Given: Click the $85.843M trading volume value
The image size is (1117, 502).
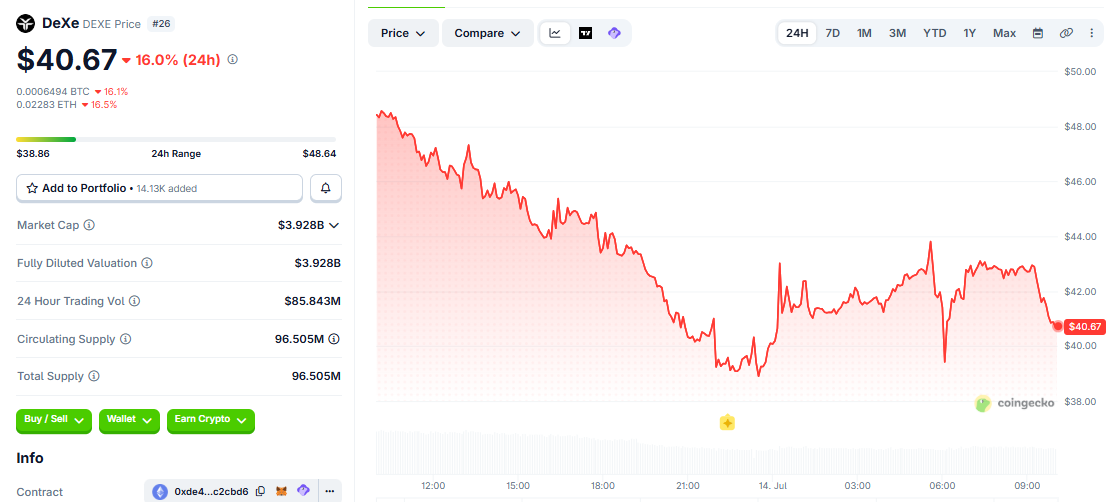Looking at the screenshot, I should 313,301.
